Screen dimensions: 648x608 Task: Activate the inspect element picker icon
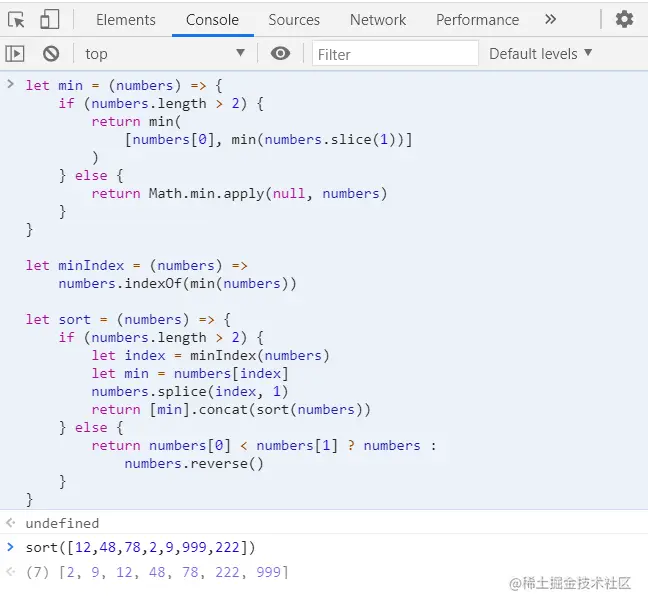pos(17,20)
